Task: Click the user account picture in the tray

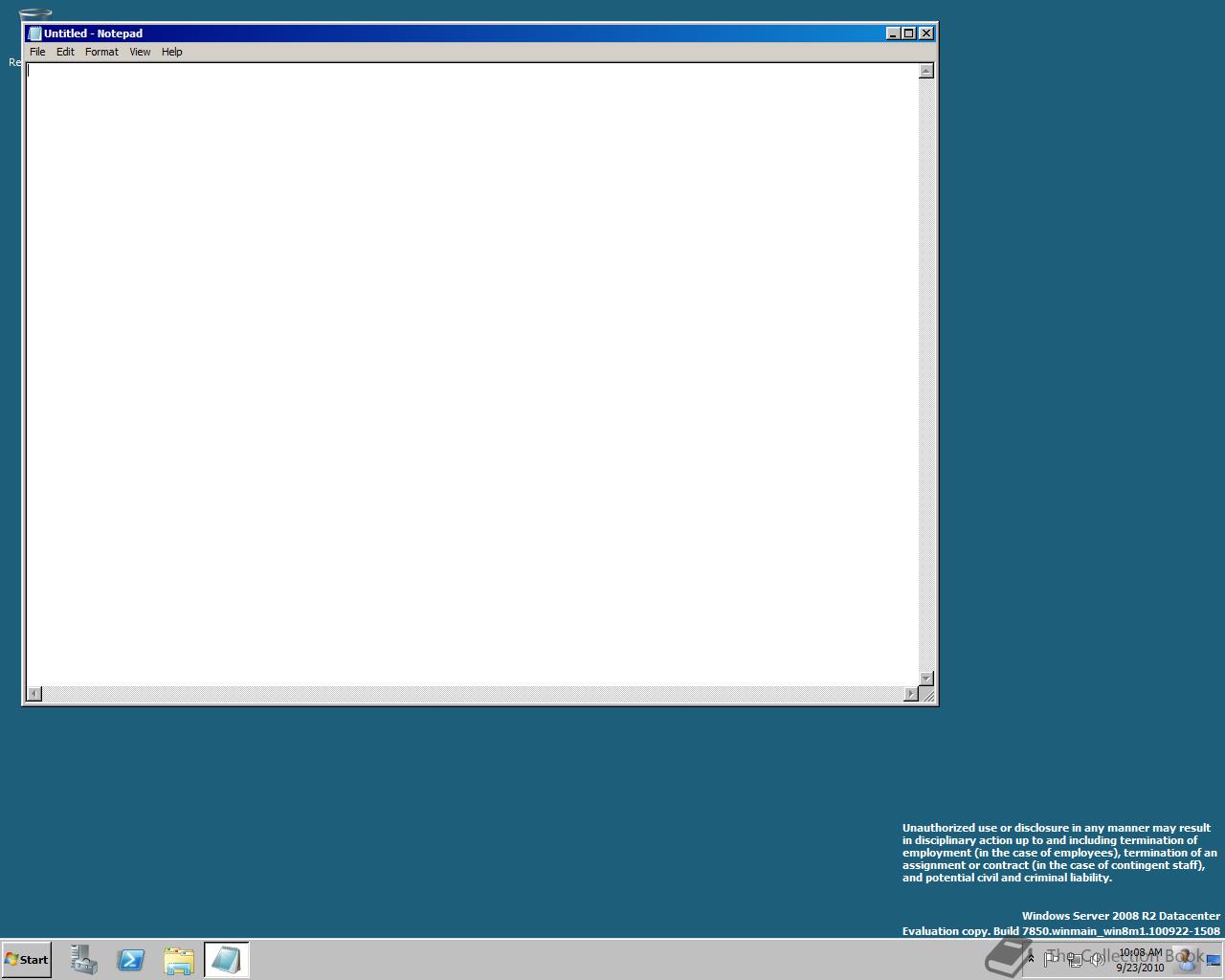Action: 1188,959
